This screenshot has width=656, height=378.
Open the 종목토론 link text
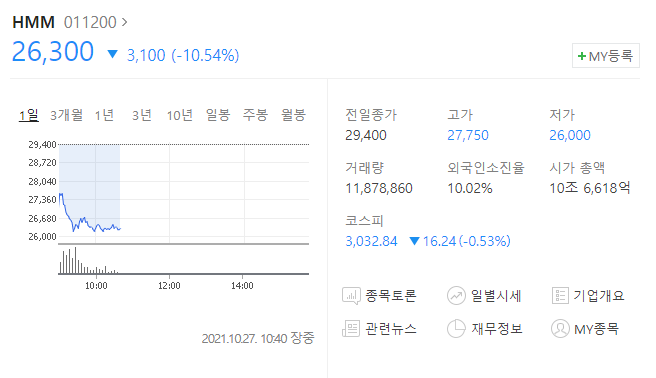[391, 296]
